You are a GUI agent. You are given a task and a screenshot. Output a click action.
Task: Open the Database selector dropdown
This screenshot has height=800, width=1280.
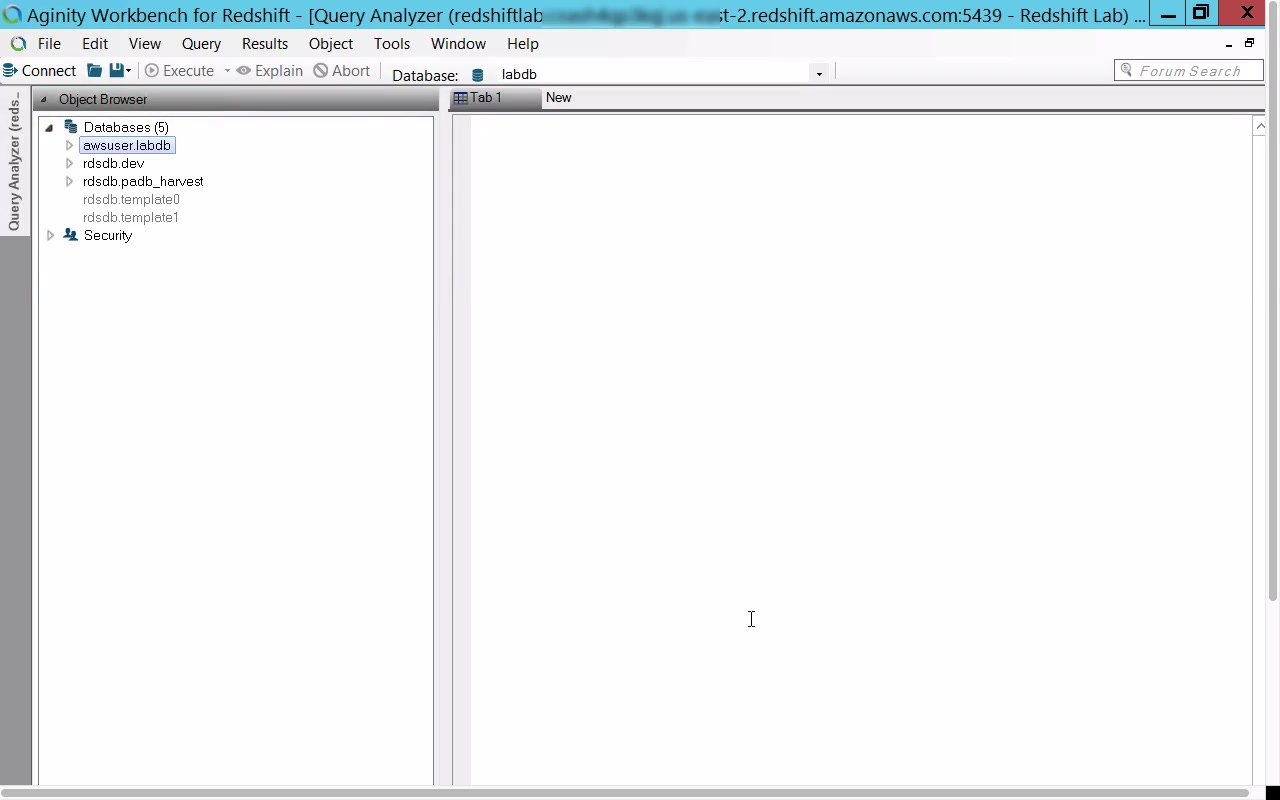[x=819, y=74]
